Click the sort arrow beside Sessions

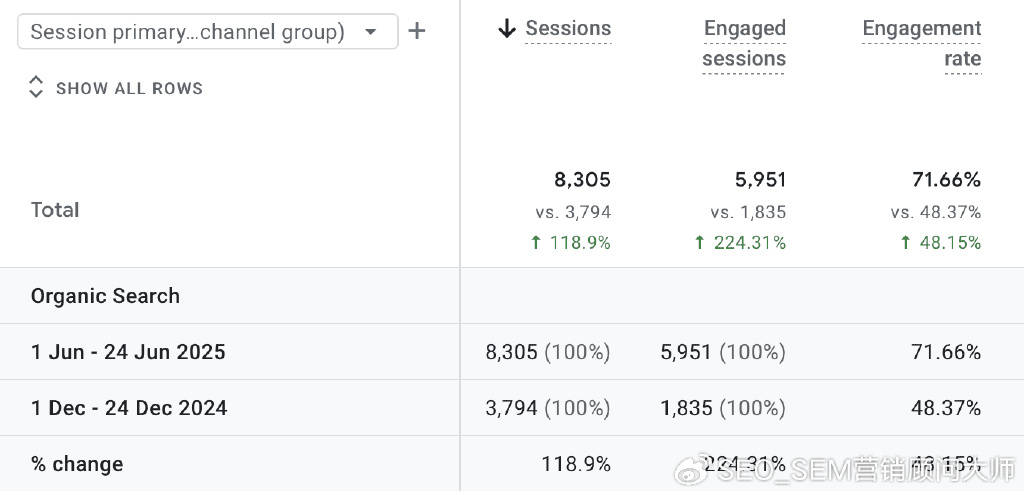(x=507, y=29)
